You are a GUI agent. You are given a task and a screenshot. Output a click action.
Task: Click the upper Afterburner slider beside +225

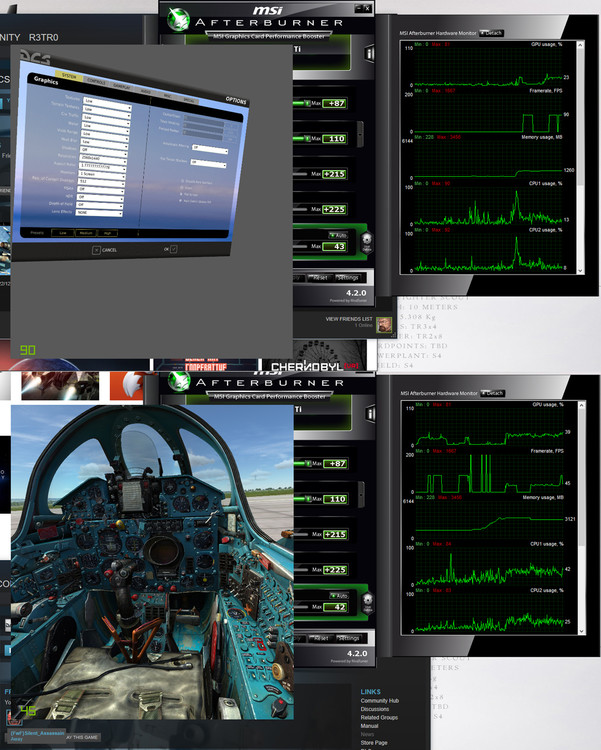pyautogui.click(x=300, y=209)
